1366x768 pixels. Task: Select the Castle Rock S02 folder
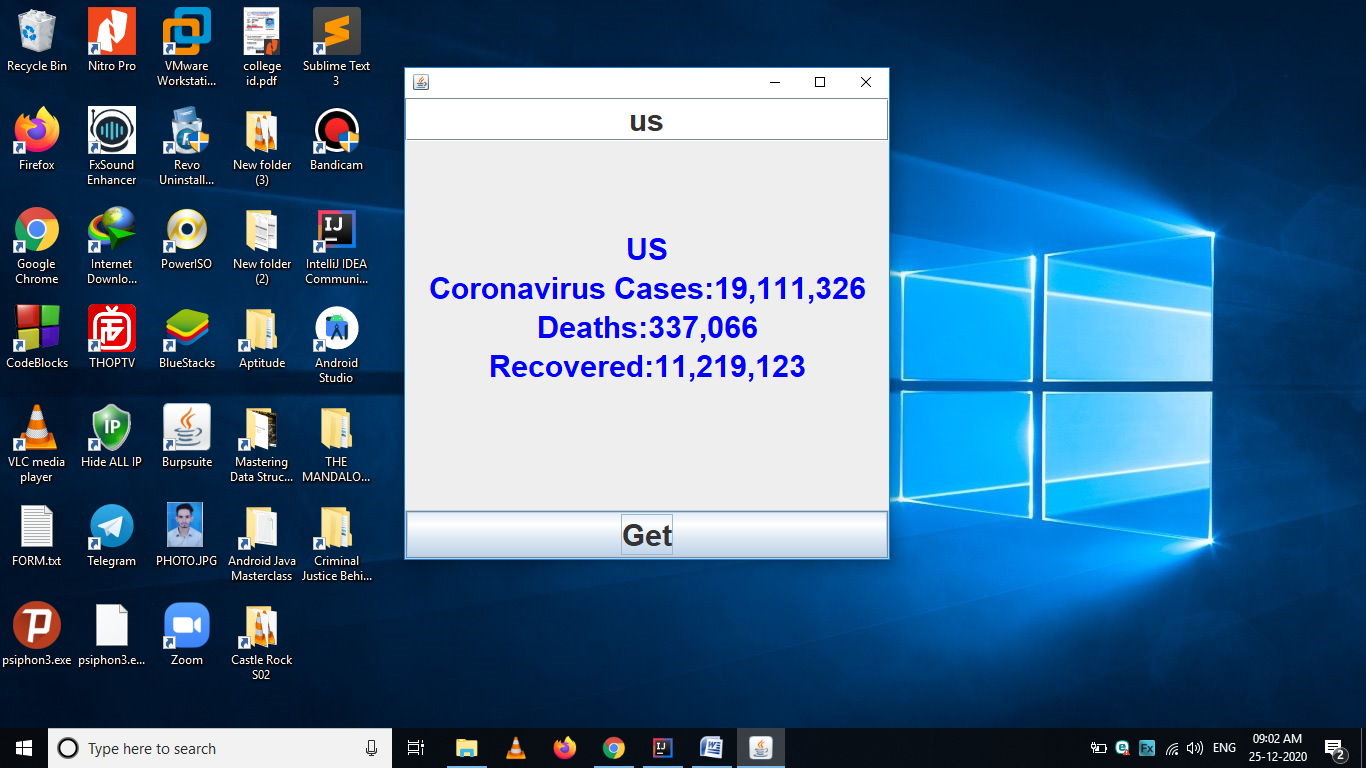[262, 642]
